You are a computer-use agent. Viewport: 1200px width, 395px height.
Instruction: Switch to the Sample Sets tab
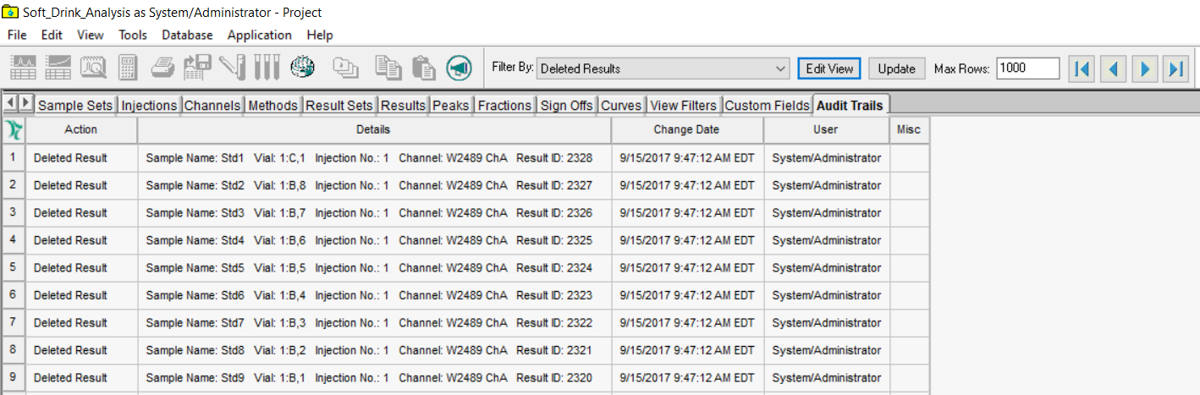point(76,105)
